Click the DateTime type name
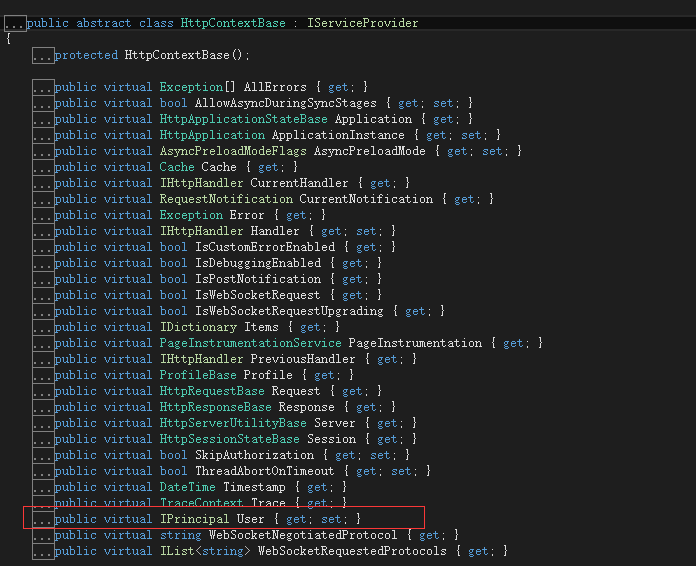 [188, 487]
